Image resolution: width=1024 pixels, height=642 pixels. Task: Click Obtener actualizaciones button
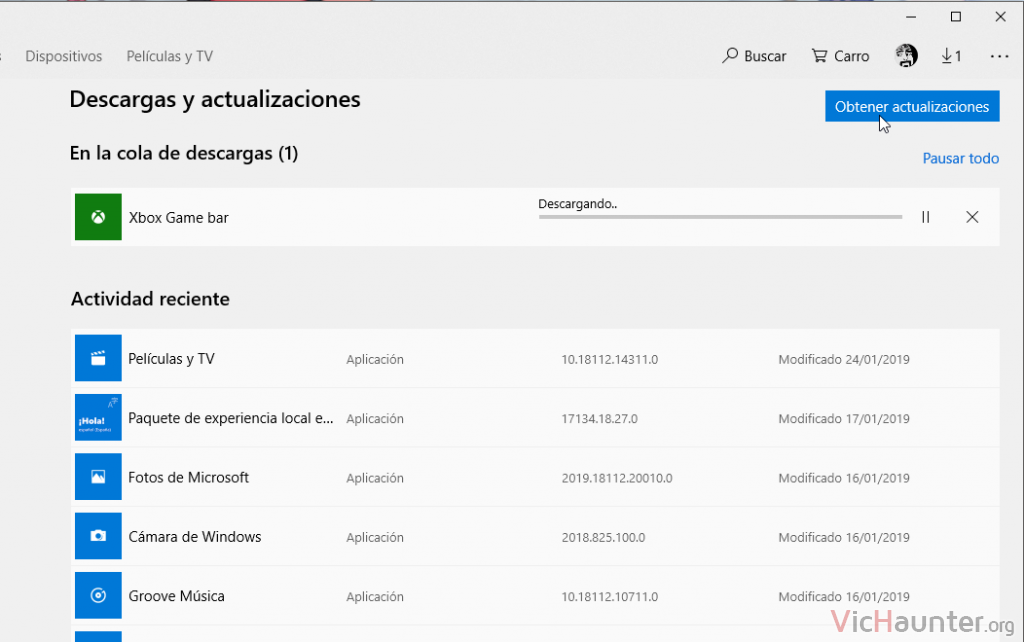pos(912,106)
